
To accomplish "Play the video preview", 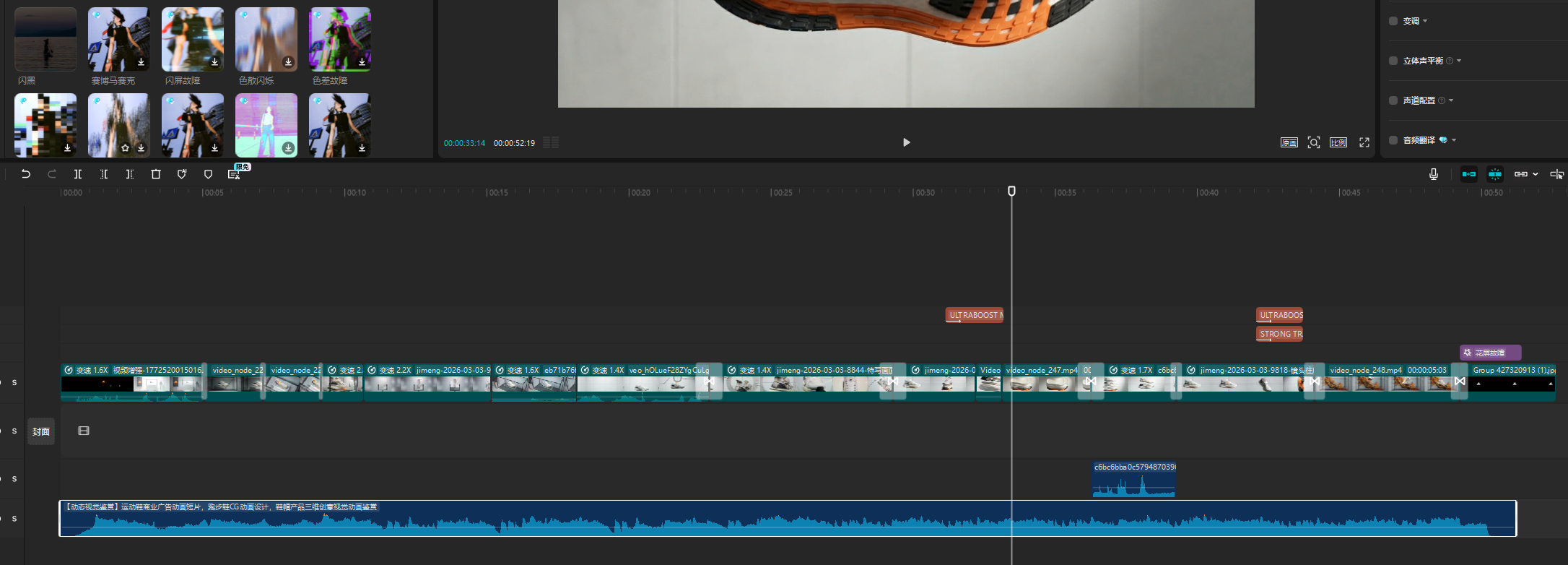I will pyautogui.click(x=907, y=142).
